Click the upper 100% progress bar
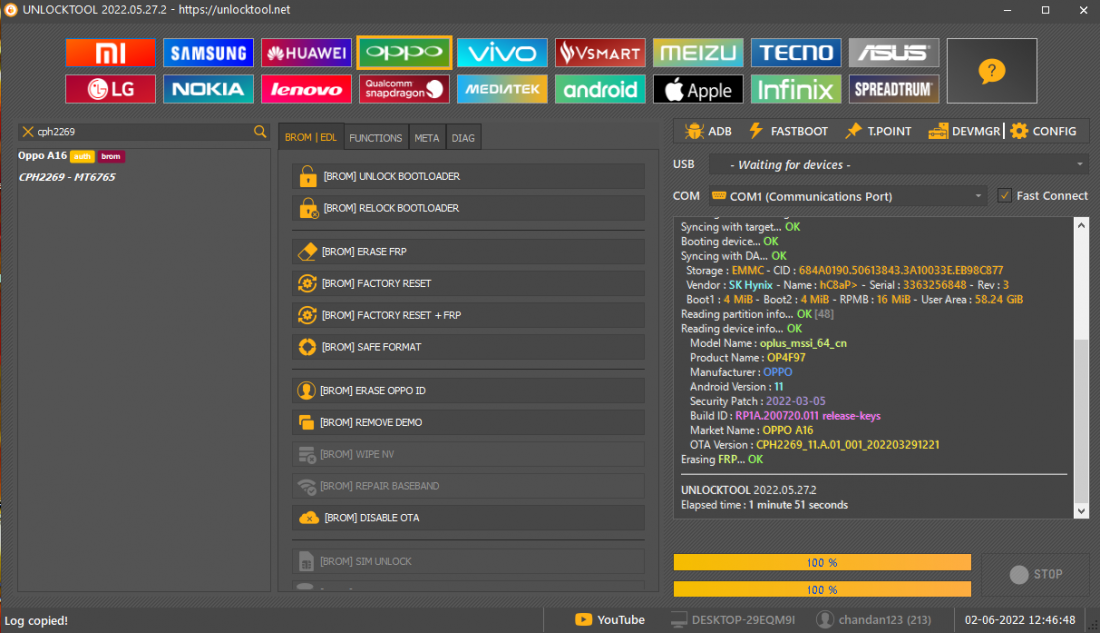The width and height of the screenshot is (1100, 633). [x=822, y=562]
